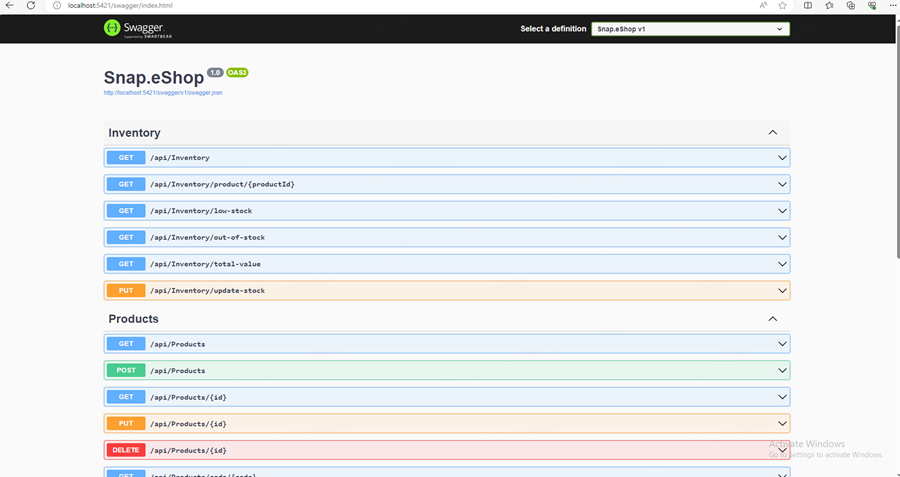Viewport: 900px width, 477px height.
Task: Click the POST /api/Products method button
Action: coord(126,370)
